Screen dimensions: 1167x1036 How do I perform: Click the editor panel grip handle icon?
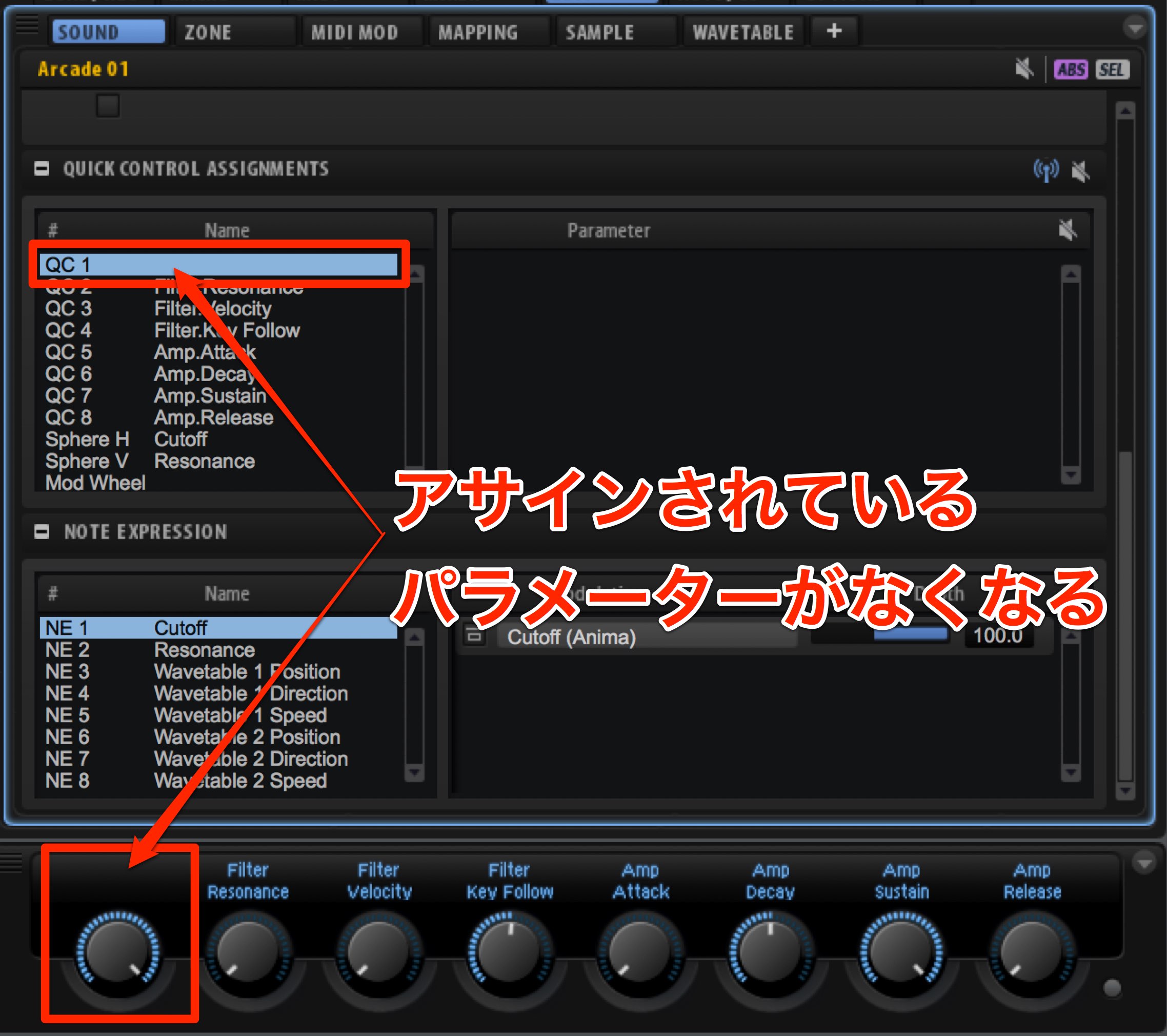click(27, 25)
